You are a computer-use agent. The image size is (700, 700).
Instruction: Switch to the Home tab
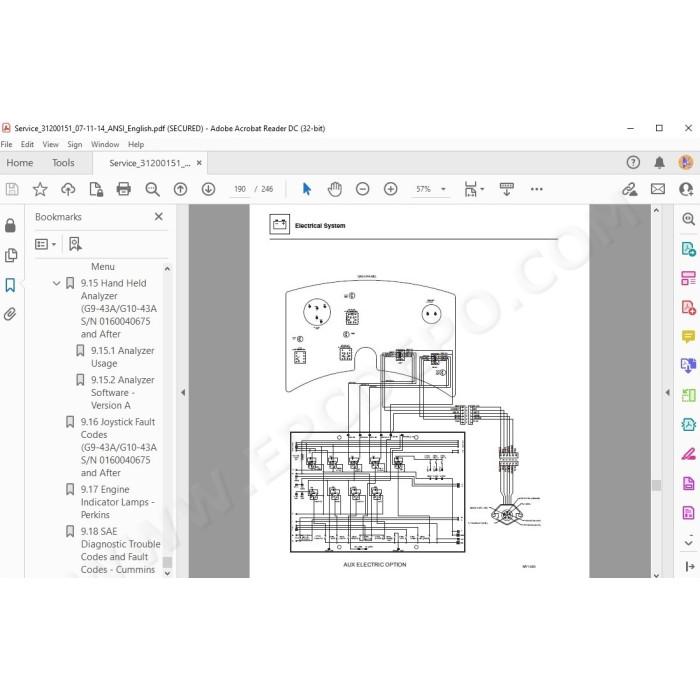click(x=20, y=163)
